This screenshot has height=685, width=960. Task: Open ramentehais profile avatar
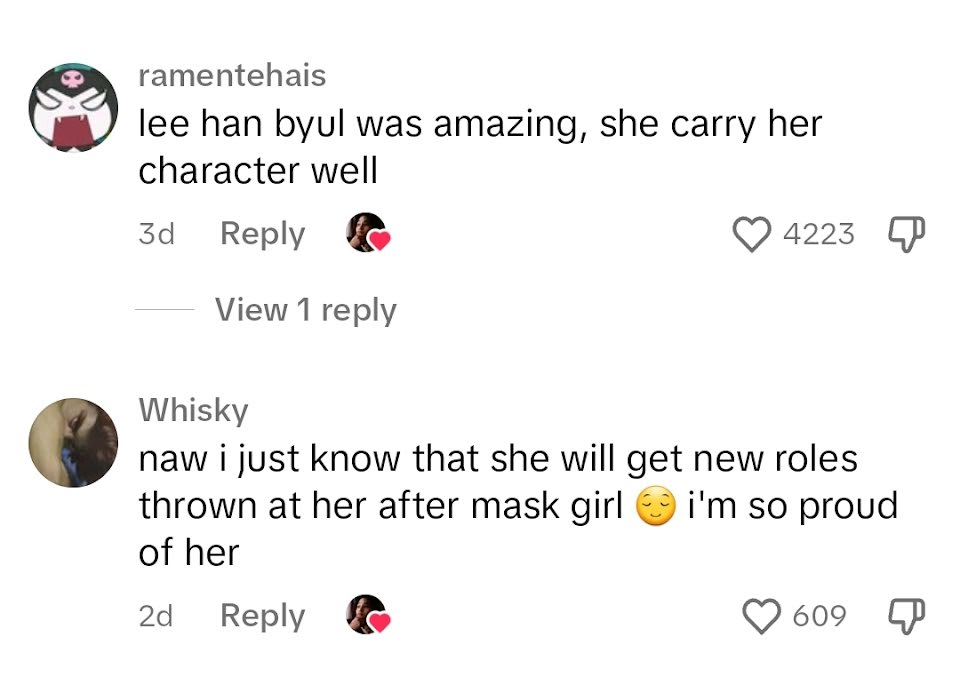tap(73, 107)
